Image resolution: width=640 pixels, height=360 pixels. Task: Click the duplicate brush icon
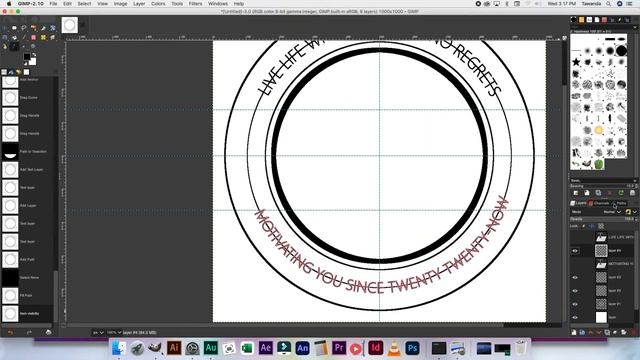pos(598,193)
